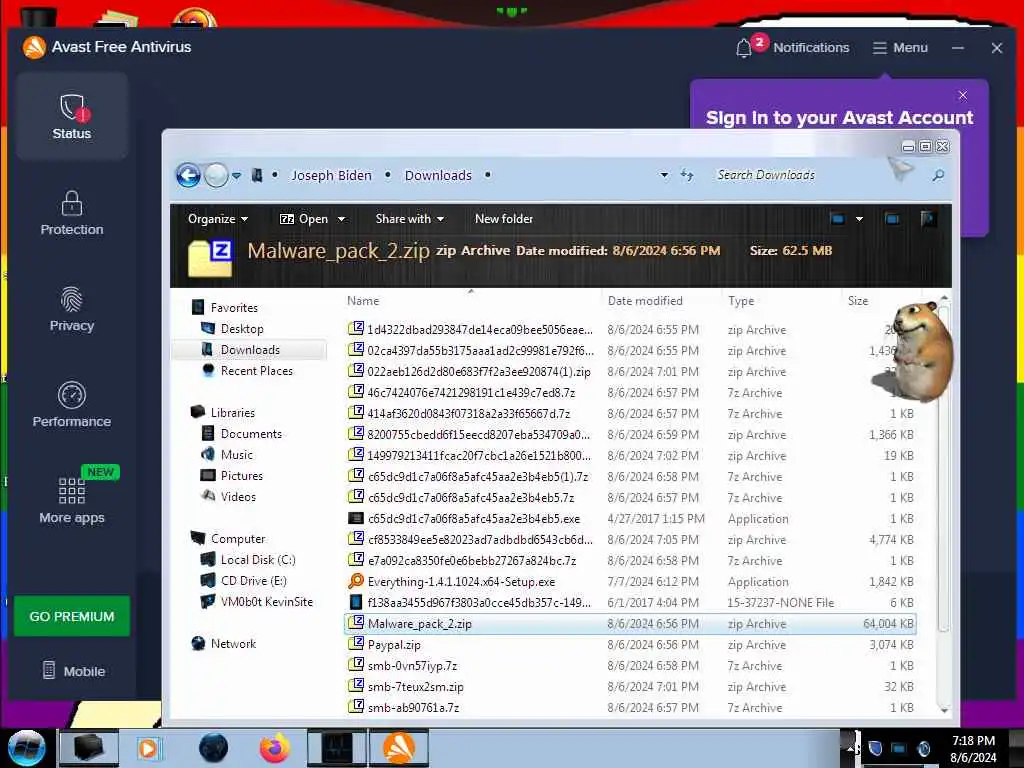Open Avast Protection section
The width and height of the screenshot is (1024, 768).
pos(72,213)
